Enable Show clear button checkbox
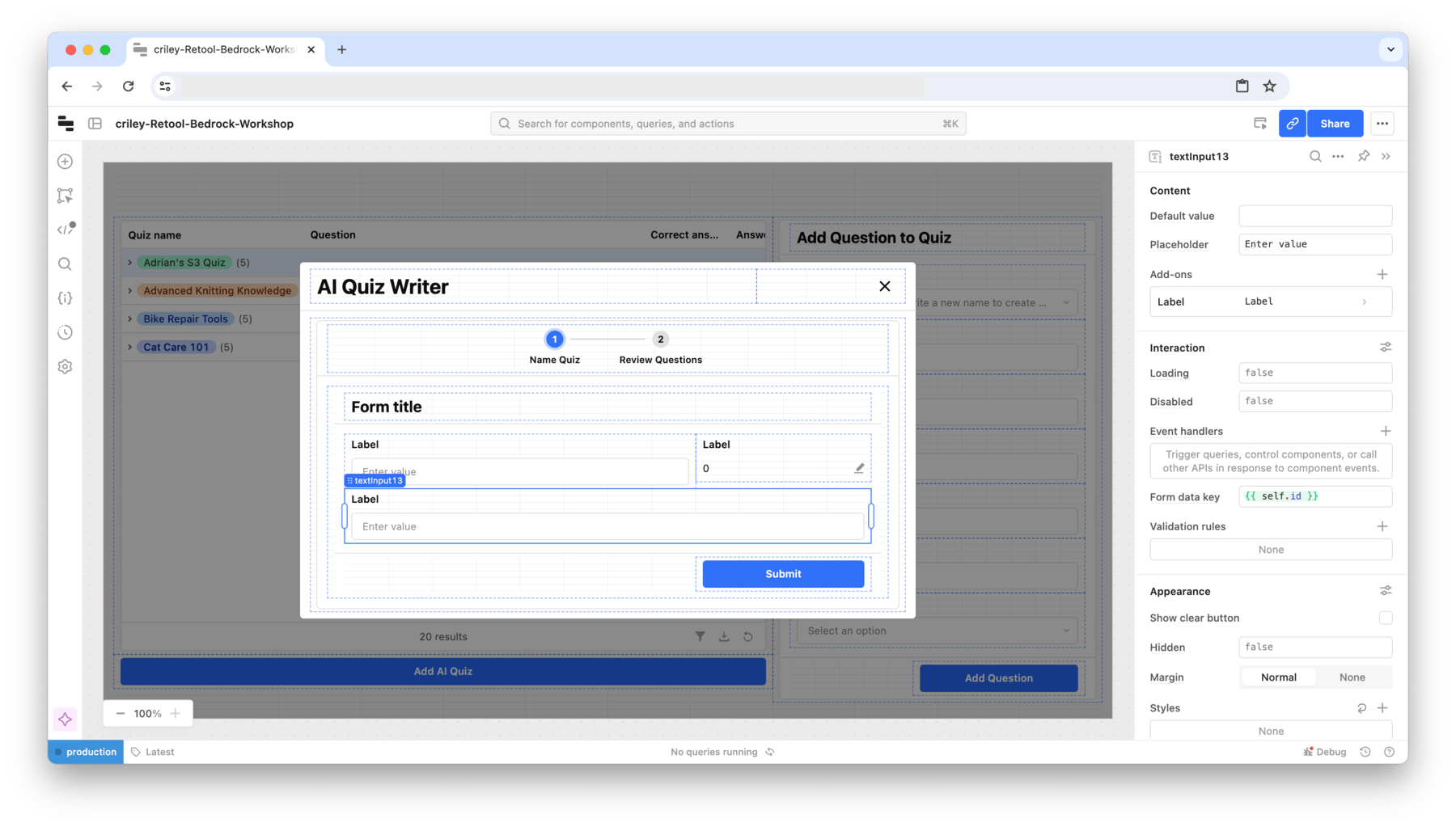Viewport: 1456px width, 827px height. click(1386, 618)
